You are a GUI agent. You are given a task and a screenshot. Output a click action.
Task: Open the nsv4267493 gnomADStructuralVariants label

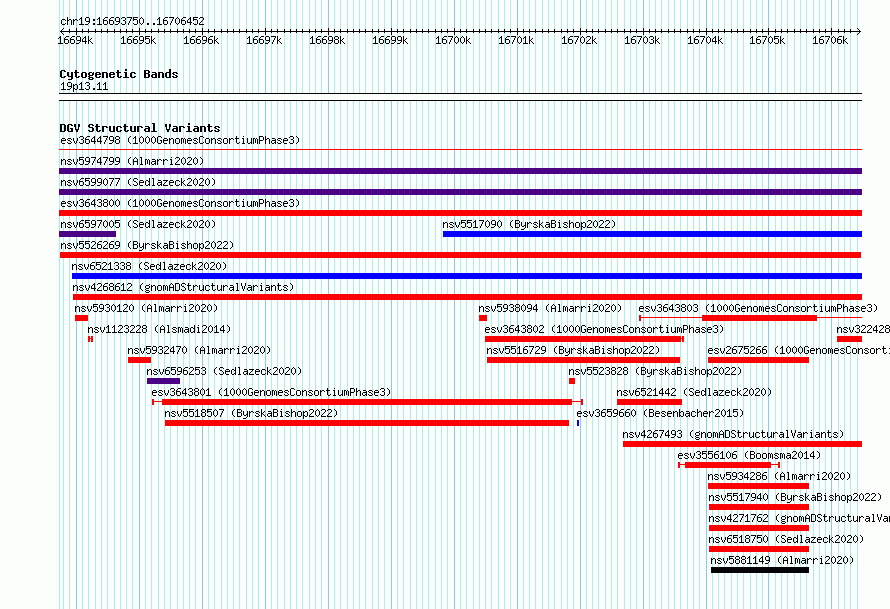tap(733, 434)
